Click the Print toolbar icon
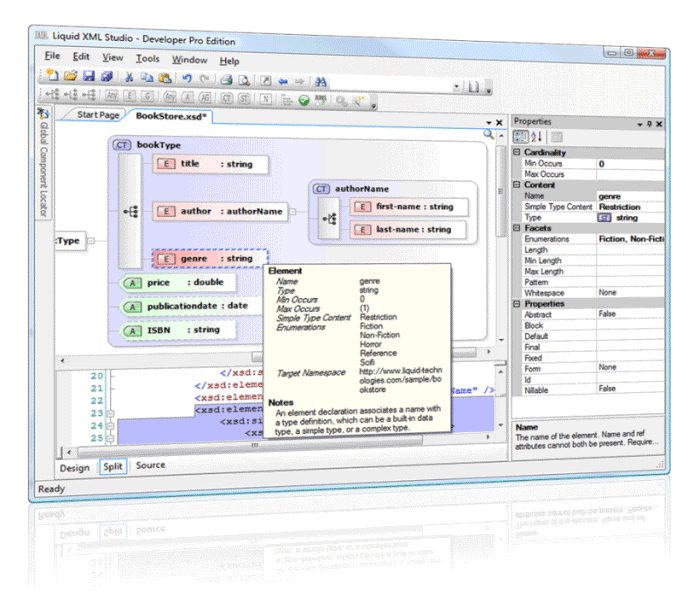 pyautogui.click(x=226, y=80)
